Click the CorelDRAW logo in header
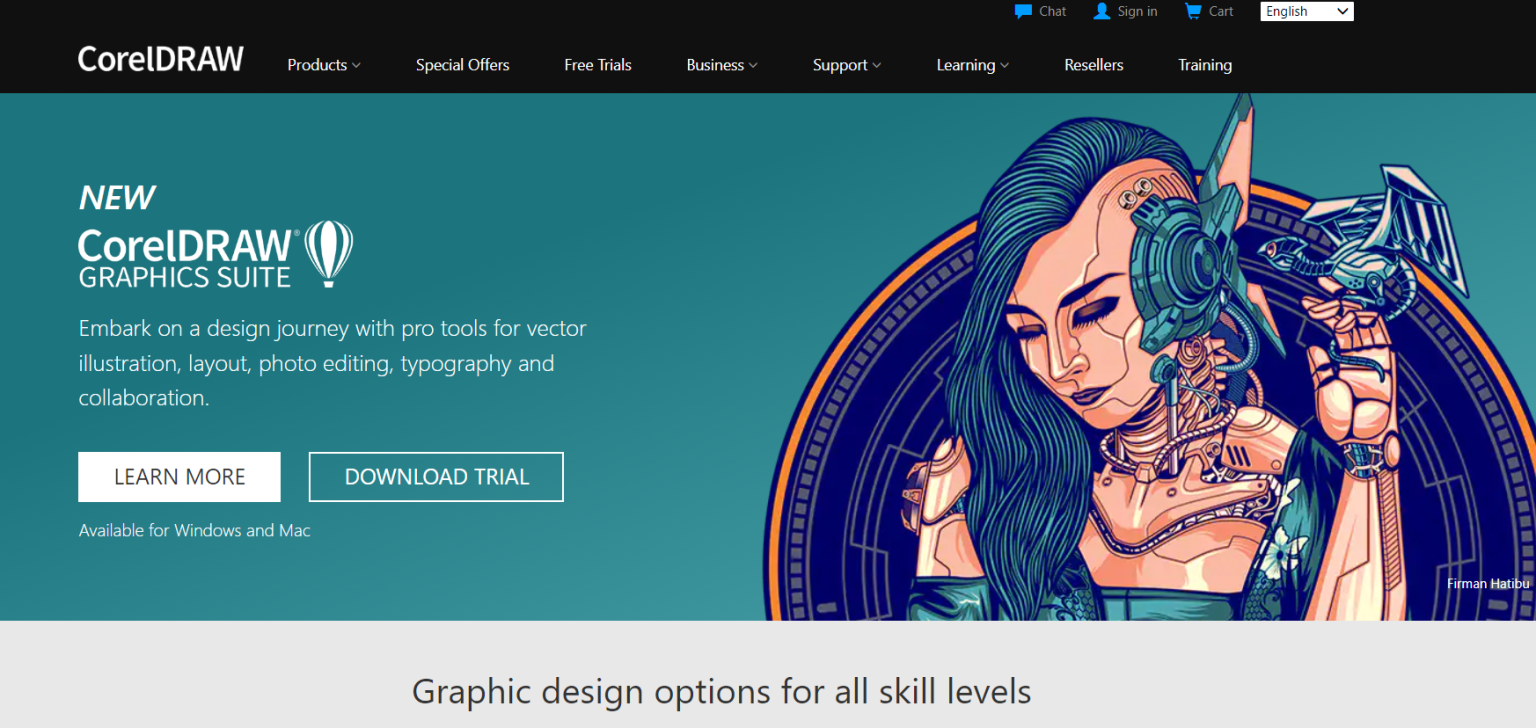The height and width of the screenshot is (728, 1536). (x=161, y=60)
